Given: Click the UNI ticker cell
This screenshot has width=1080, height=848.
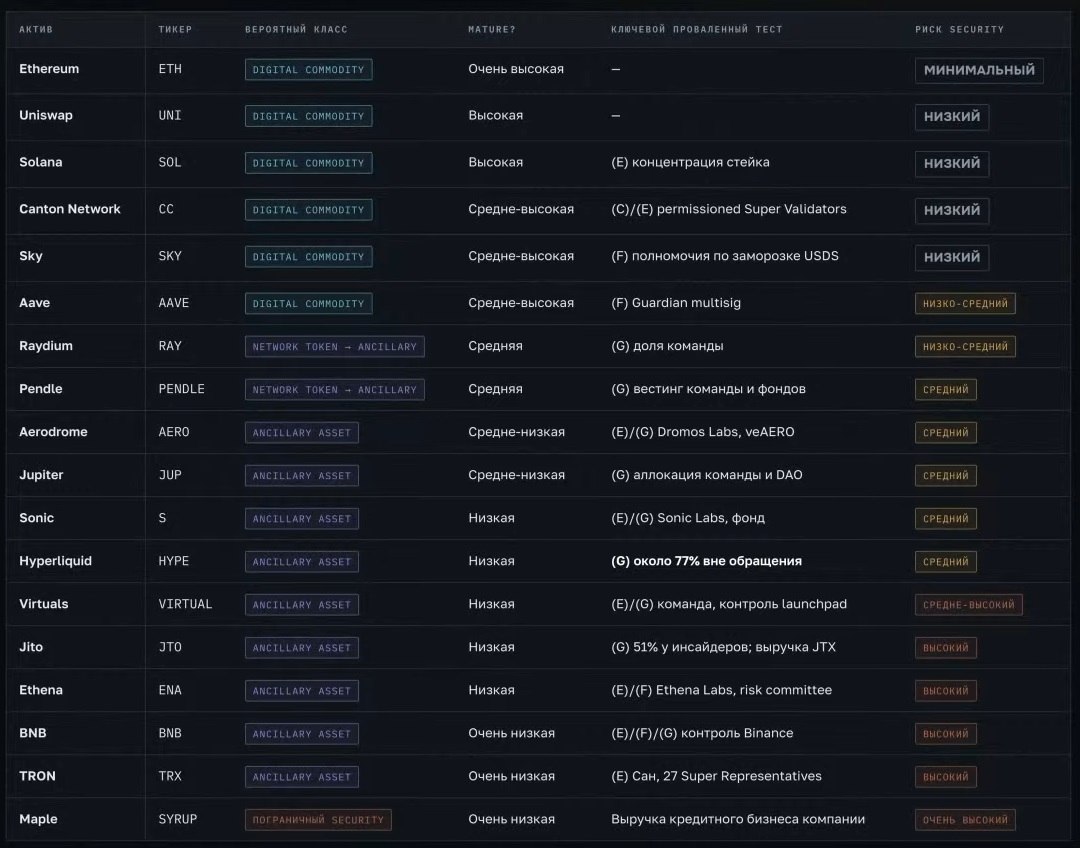Looking at the screenshot, I should pos(170,116).
